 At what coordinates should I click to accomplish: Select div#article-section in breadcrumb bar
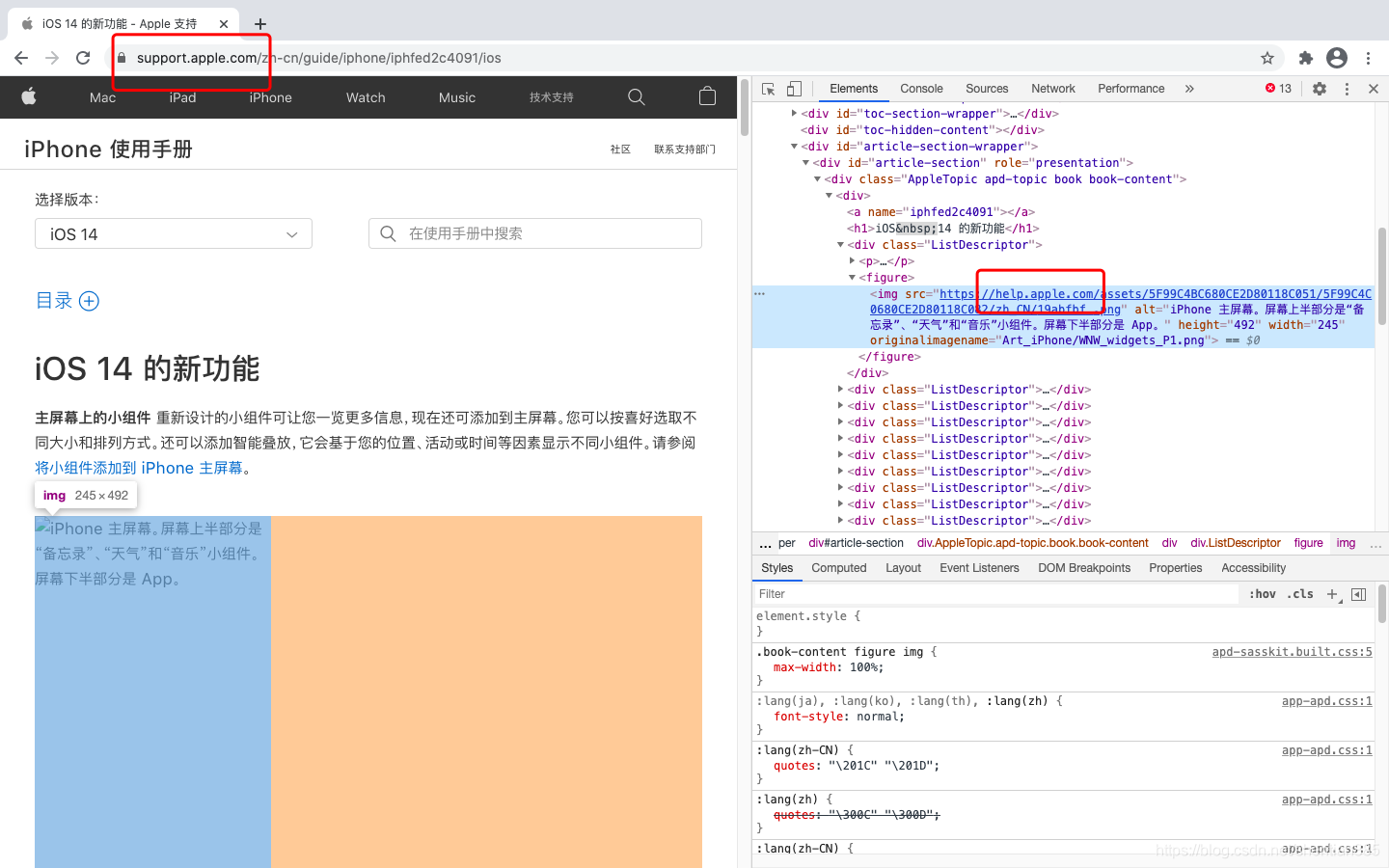tap(857, 543)
